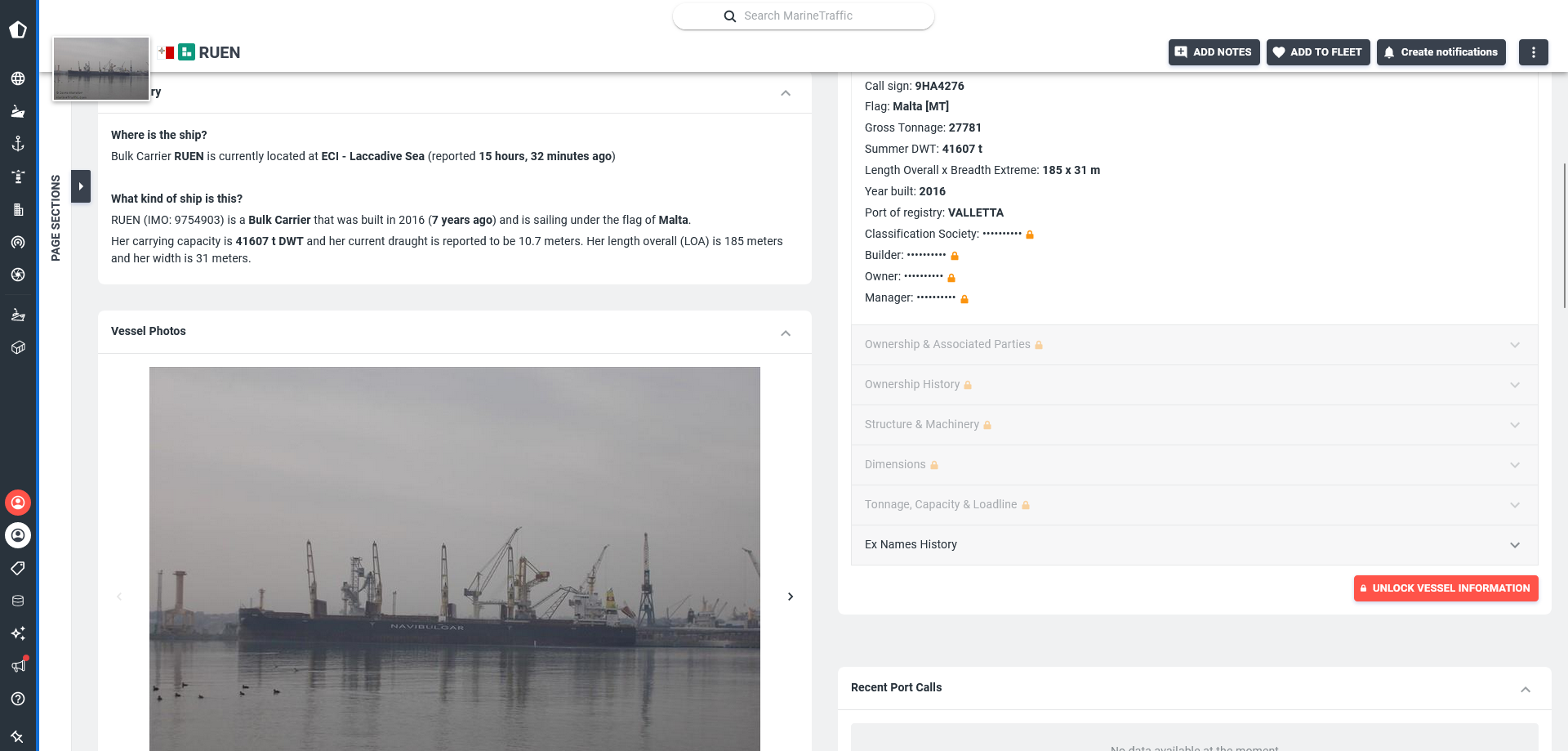Show the previous vessel photo arrow
Viewport: 1568px width, 751px height.
[119, 597]
